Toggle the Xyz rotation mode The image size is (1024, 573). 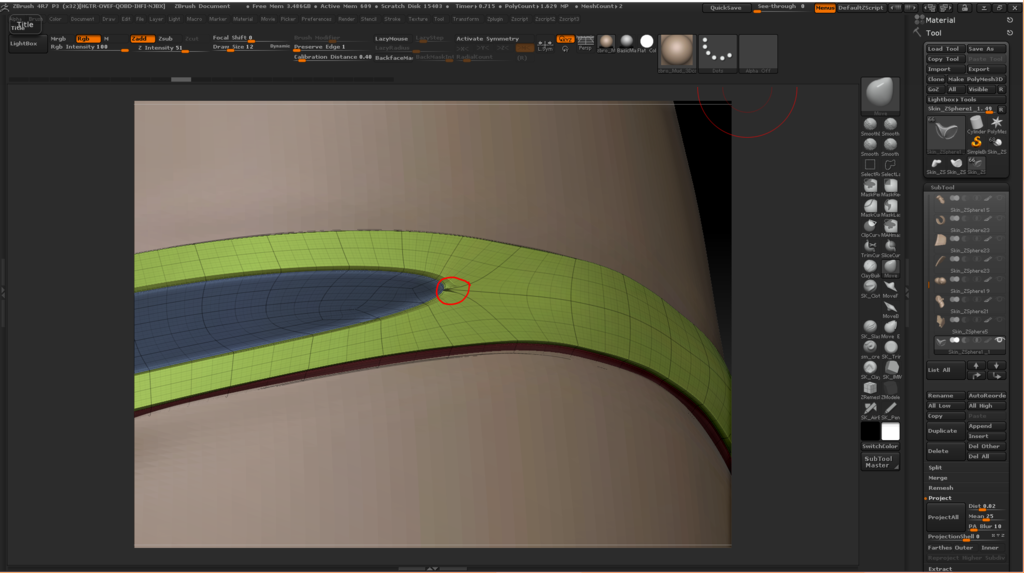point(565,39)
